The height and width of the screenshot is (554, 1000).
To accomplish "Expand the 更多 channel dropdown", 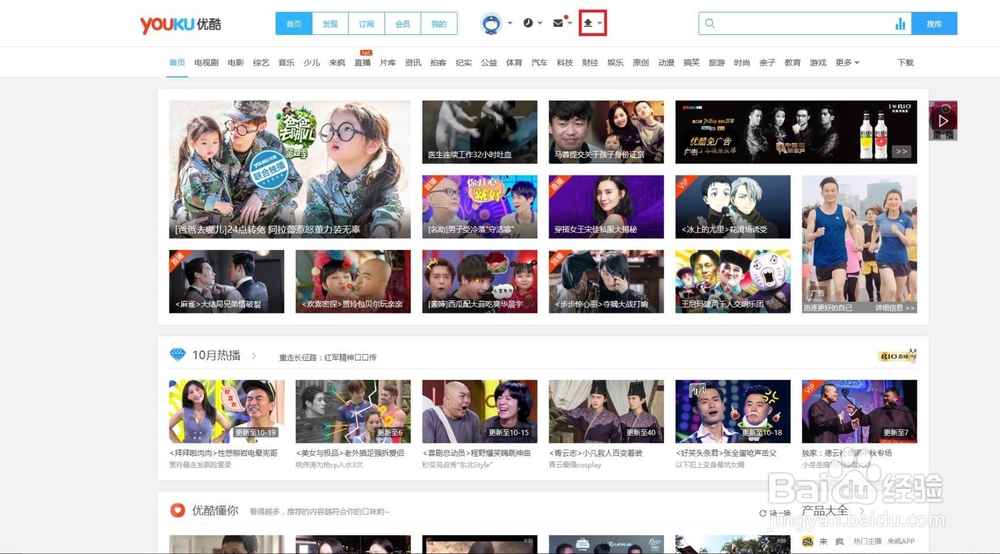I will (848, 62).
